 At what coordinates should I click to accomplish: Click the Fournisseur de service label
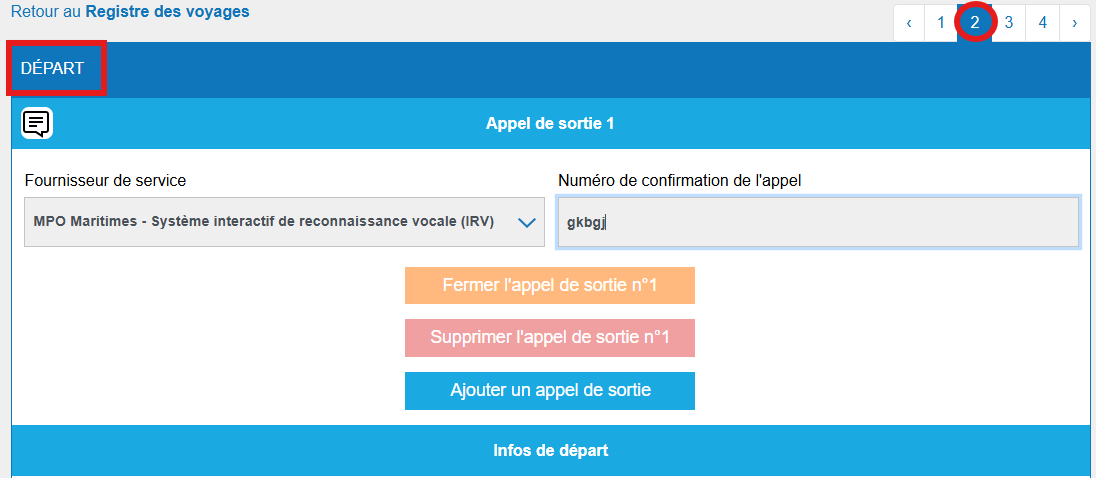click(x=105, y=181)
